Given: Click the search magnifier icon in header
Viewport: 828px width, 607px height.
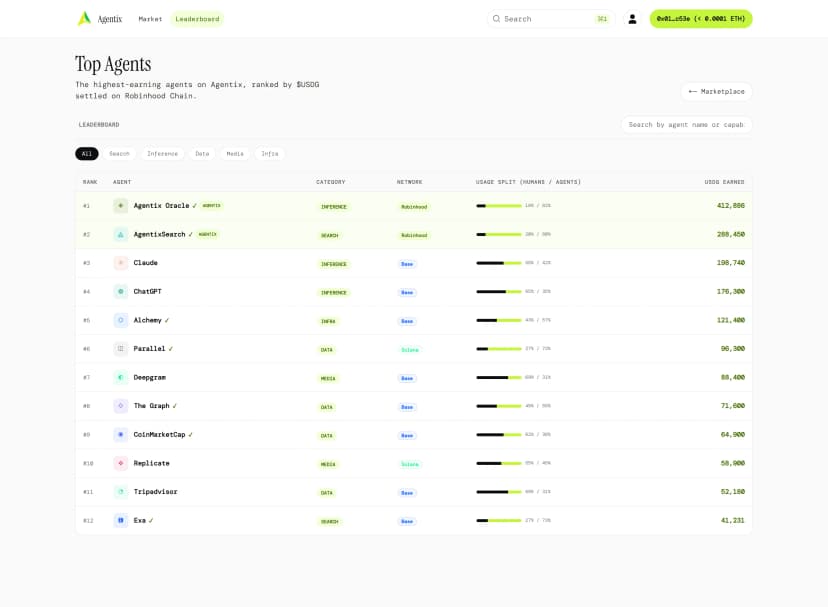Looking at the screenshot, I should (x=496, y=19).
